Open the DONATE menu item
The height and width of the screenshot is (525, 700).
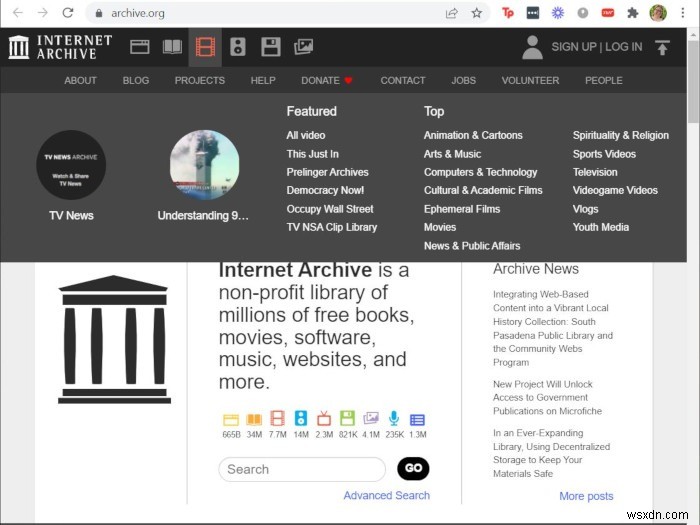pyautogui.click(x=327, y=80)
